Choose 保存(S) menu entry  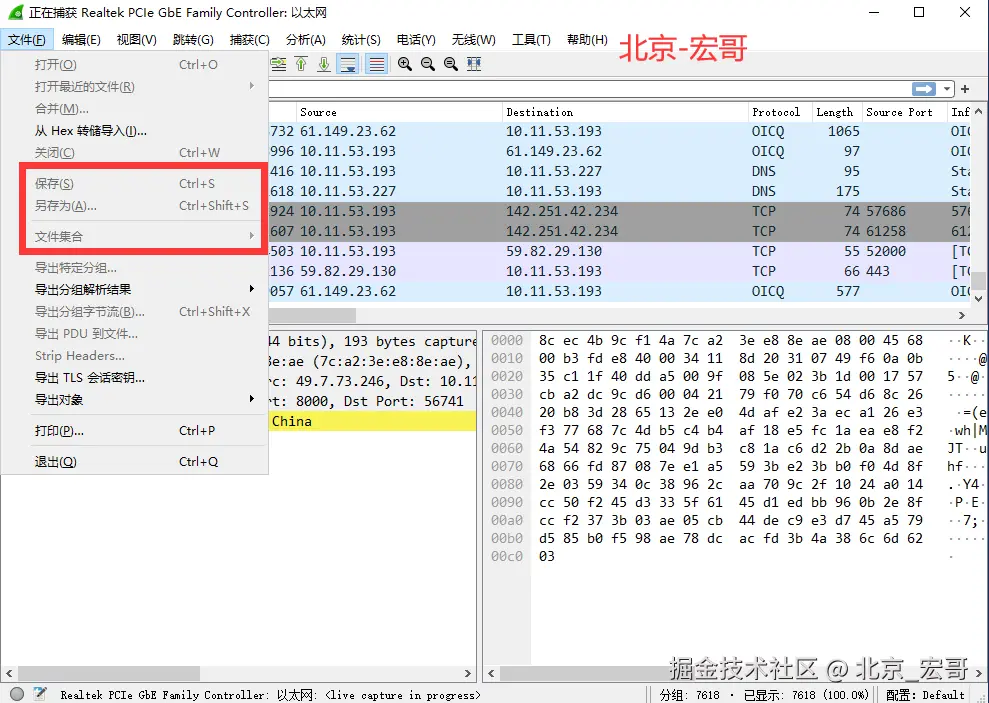point(135,183)
